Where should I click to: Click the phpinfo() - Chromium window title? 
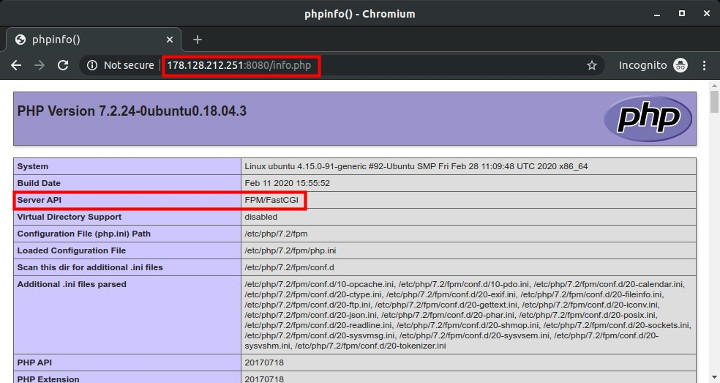click(x=360, y=14)
